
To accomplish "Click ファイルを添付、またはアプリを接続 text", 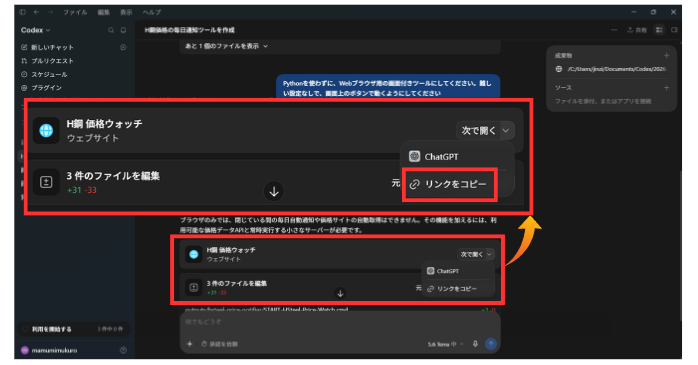I will [x=603, y=101].
